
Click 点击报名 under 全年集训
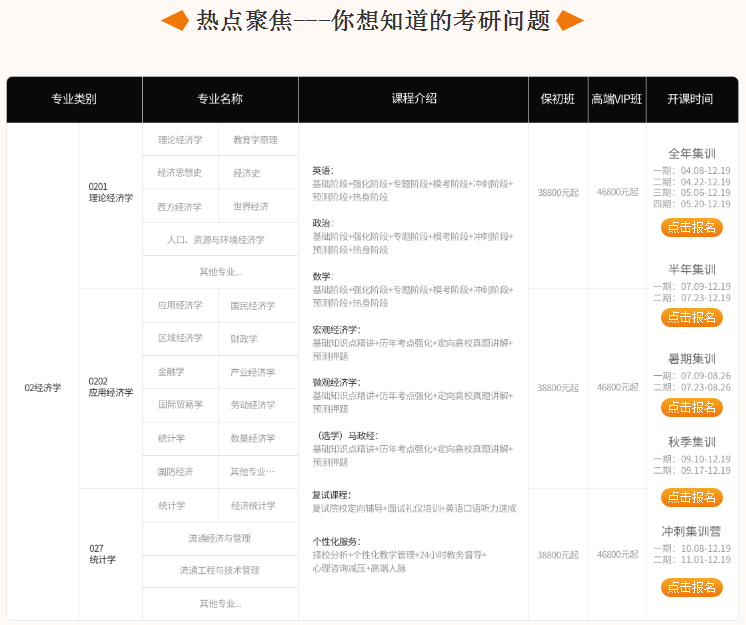(692, 227)
